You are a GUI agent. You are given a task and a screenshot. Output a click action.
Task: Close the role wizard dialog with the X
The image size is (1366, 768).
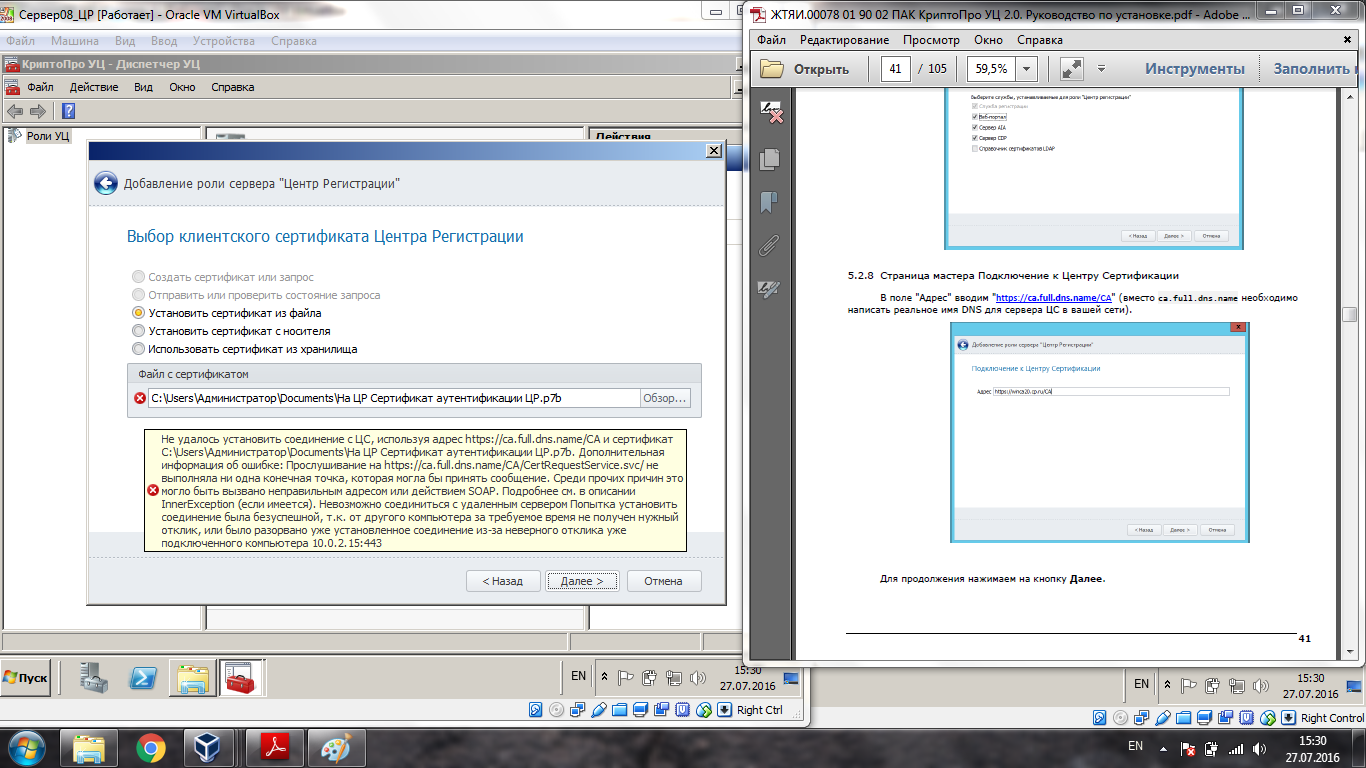(x=713, y=150)
